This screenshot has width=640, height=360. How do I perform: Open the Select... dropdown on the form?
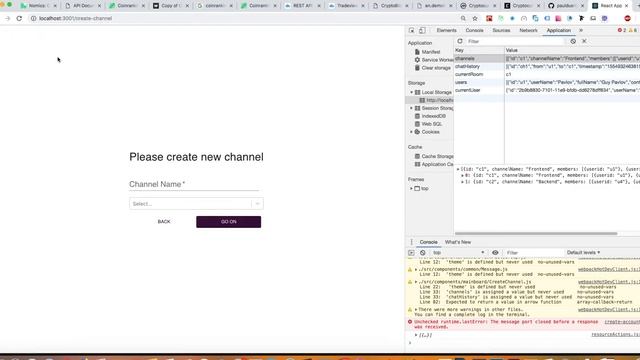coord(196,204)
